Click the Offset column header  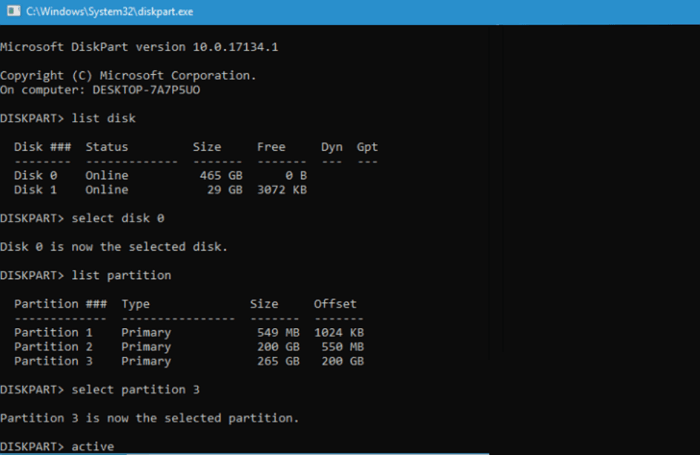pyautogui.click(x=335, y=303)
